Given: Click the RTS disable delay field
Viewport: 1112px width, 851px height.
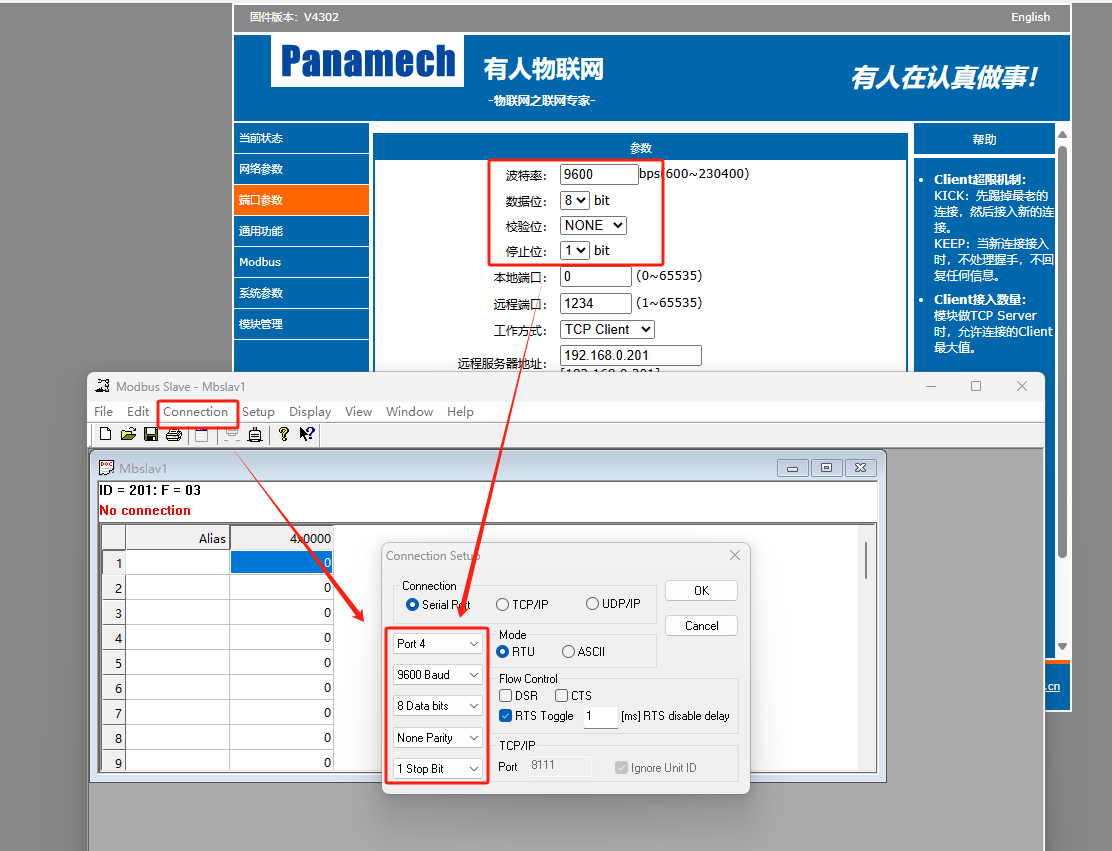Looking at the screenshot, I should 600,716.
